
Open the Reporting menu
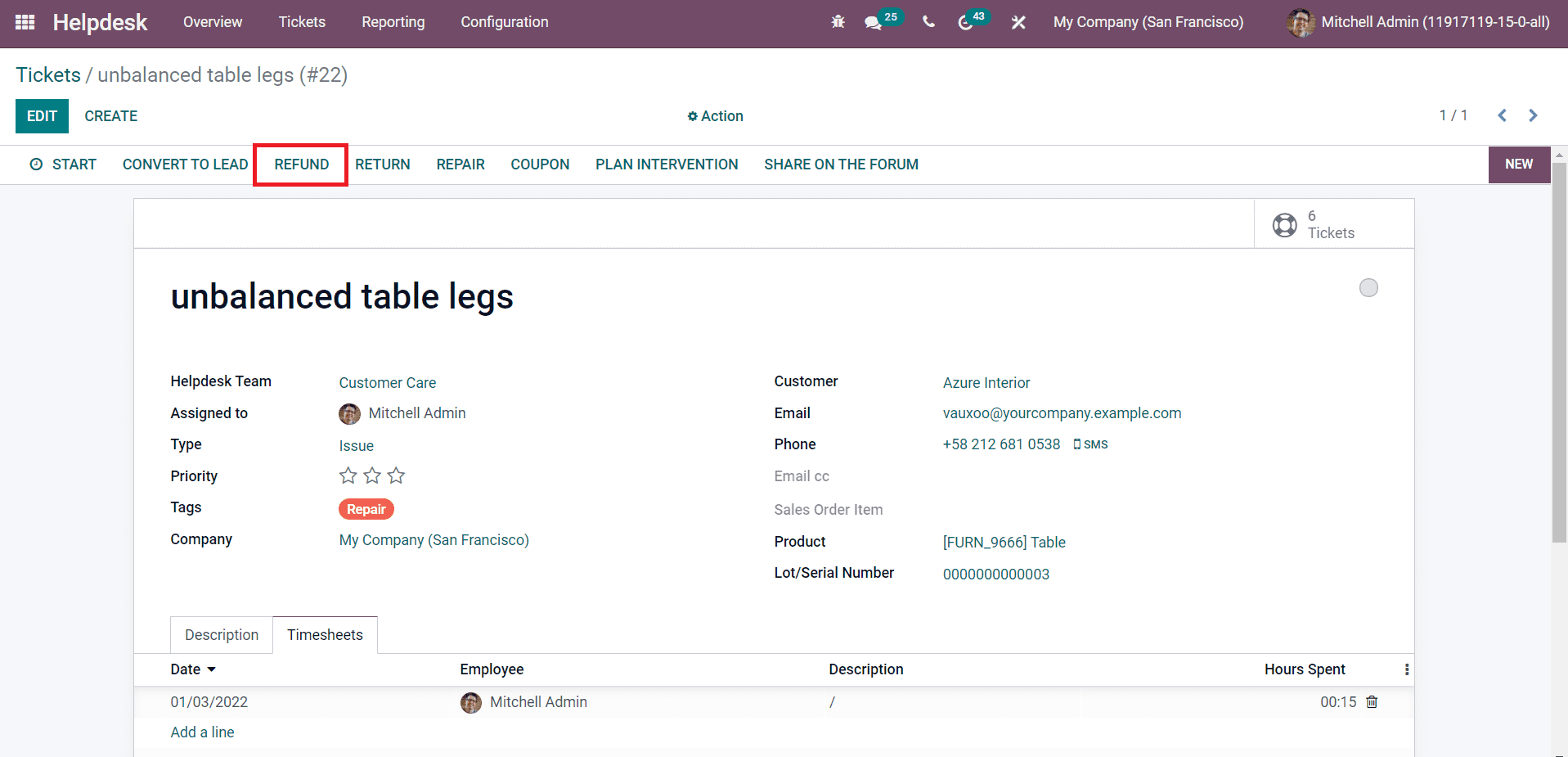pos(393,22)
